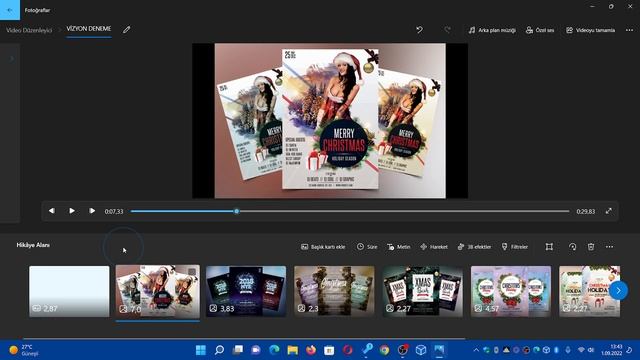
Task: Select the VİZYON DENEME project title
Action: click(89, 29)
